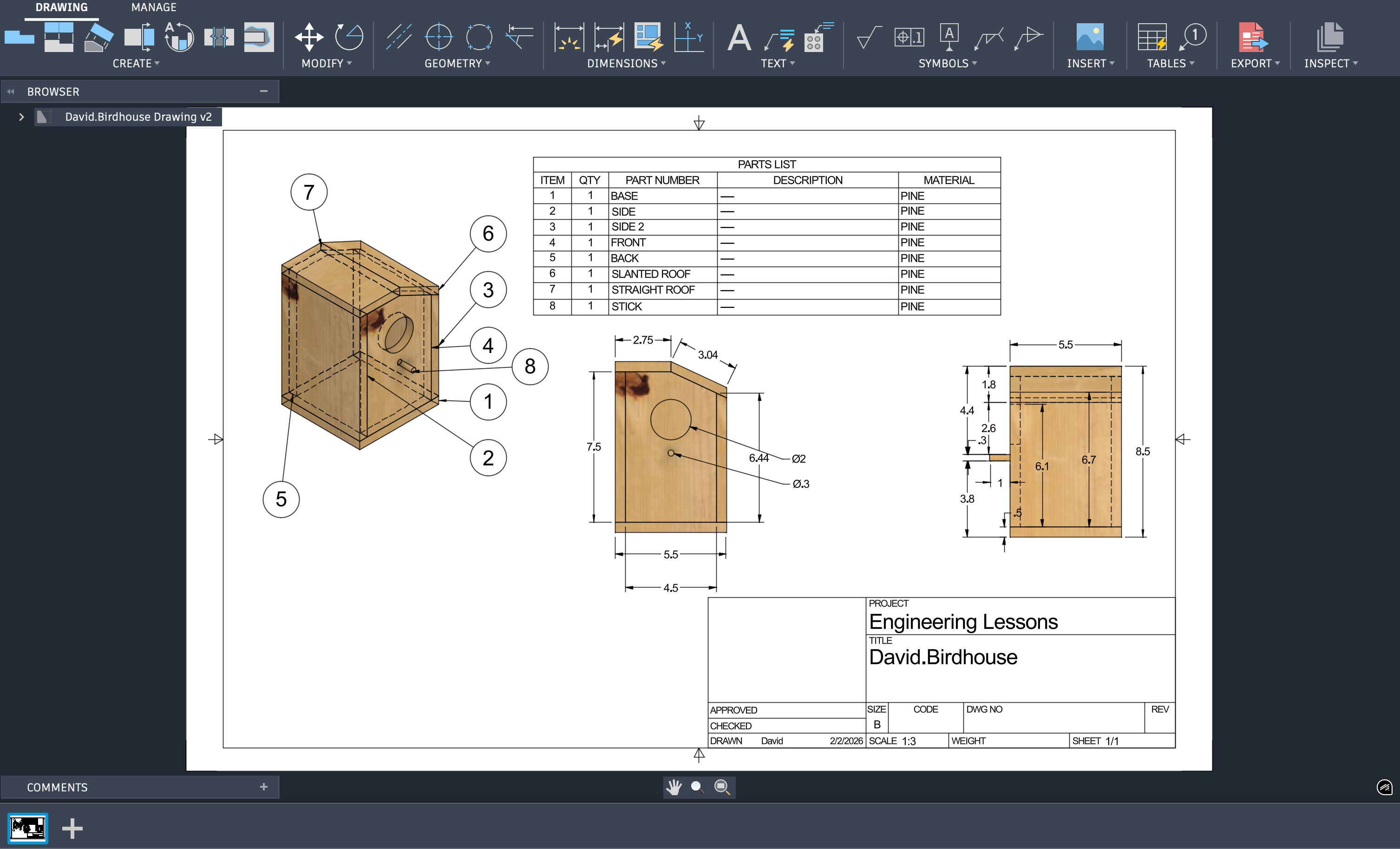Add a new sheet with plus button
Image resolution: width=1400 pixels, height=849 pixels.
pos(72,829)
